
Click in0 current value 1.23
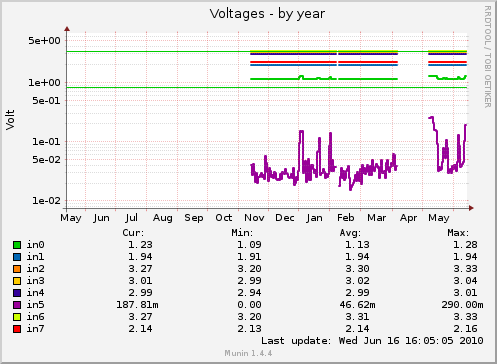pos(140,245)
